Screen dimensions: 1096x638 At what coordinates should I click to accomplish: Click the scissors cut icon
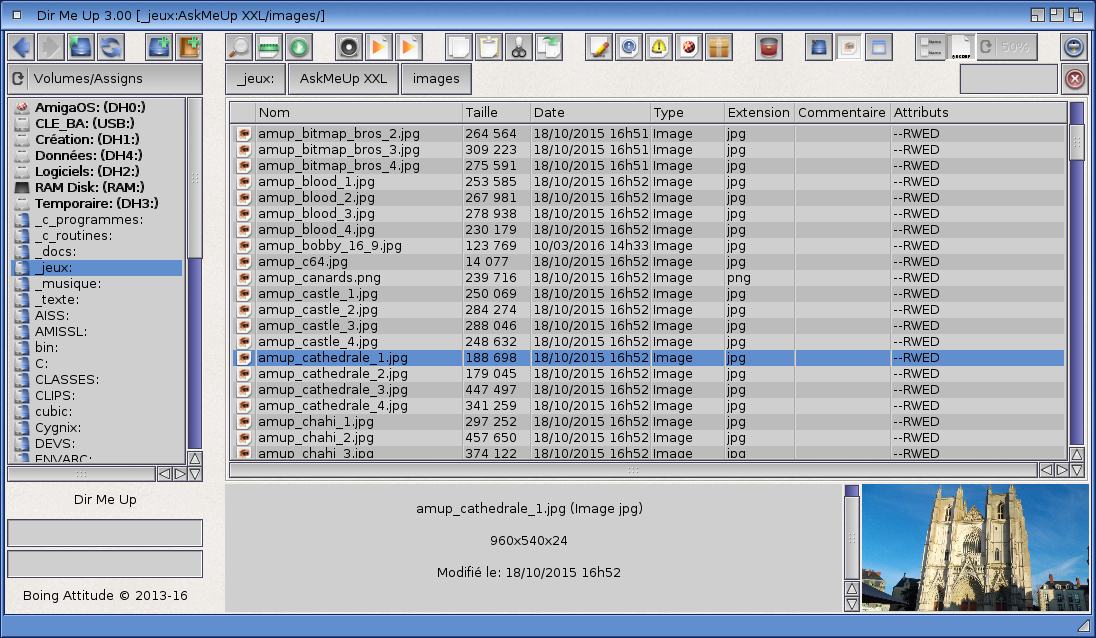click(x=518, y=47)
